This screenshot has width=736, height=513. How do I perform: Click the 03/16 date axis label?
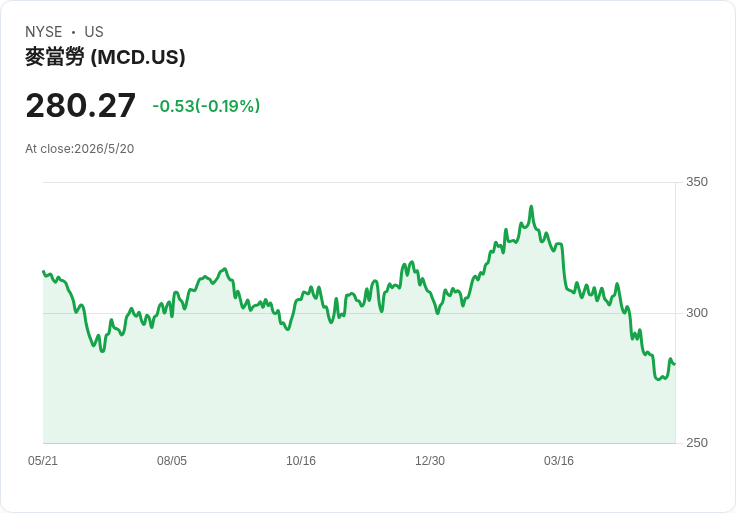(559, 460)
